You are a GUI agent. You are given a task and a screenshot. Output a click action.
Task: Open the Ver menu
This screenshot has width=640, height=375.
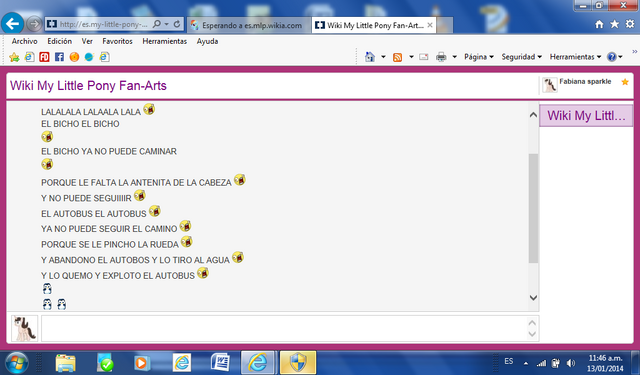(x=87, y=41)
